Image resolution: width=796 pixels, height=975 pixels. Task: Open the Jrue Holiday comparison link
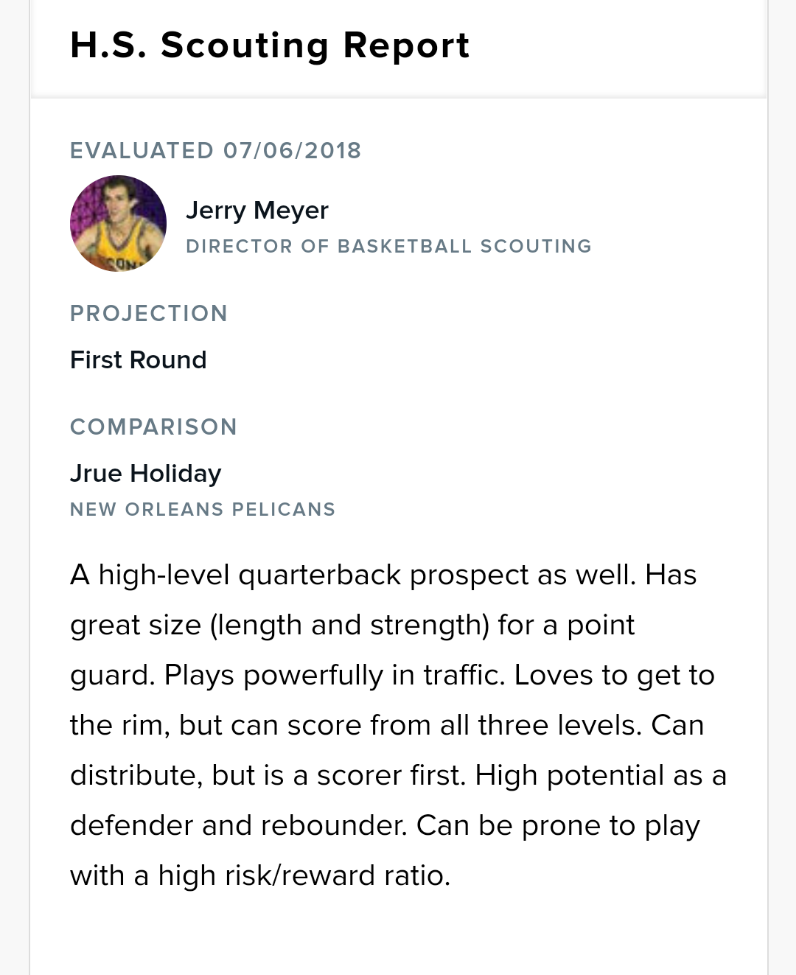point(146,473)
